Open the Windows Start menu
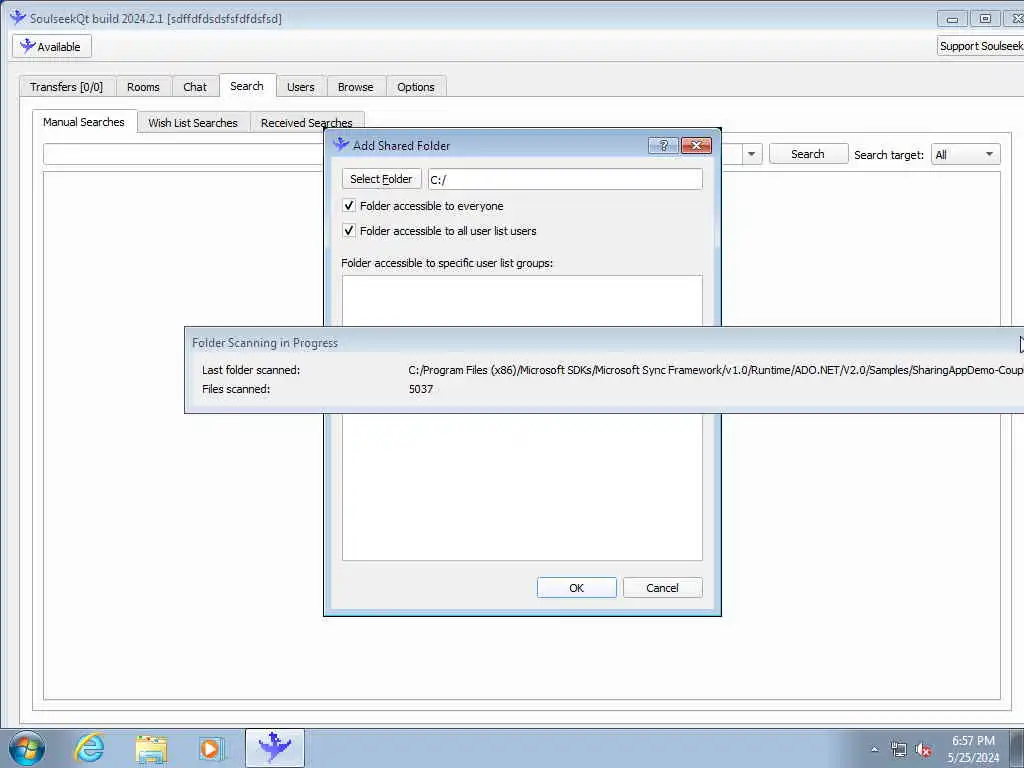The height and width of the screenshot is (768, 1024). point(27,748)
